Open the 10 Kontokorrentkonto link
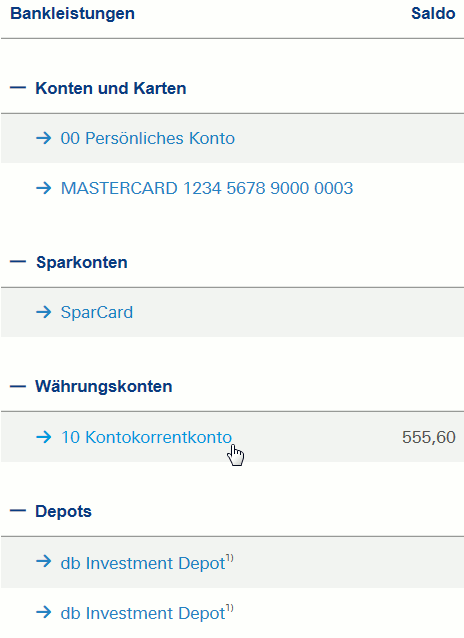 pos(146,437)
